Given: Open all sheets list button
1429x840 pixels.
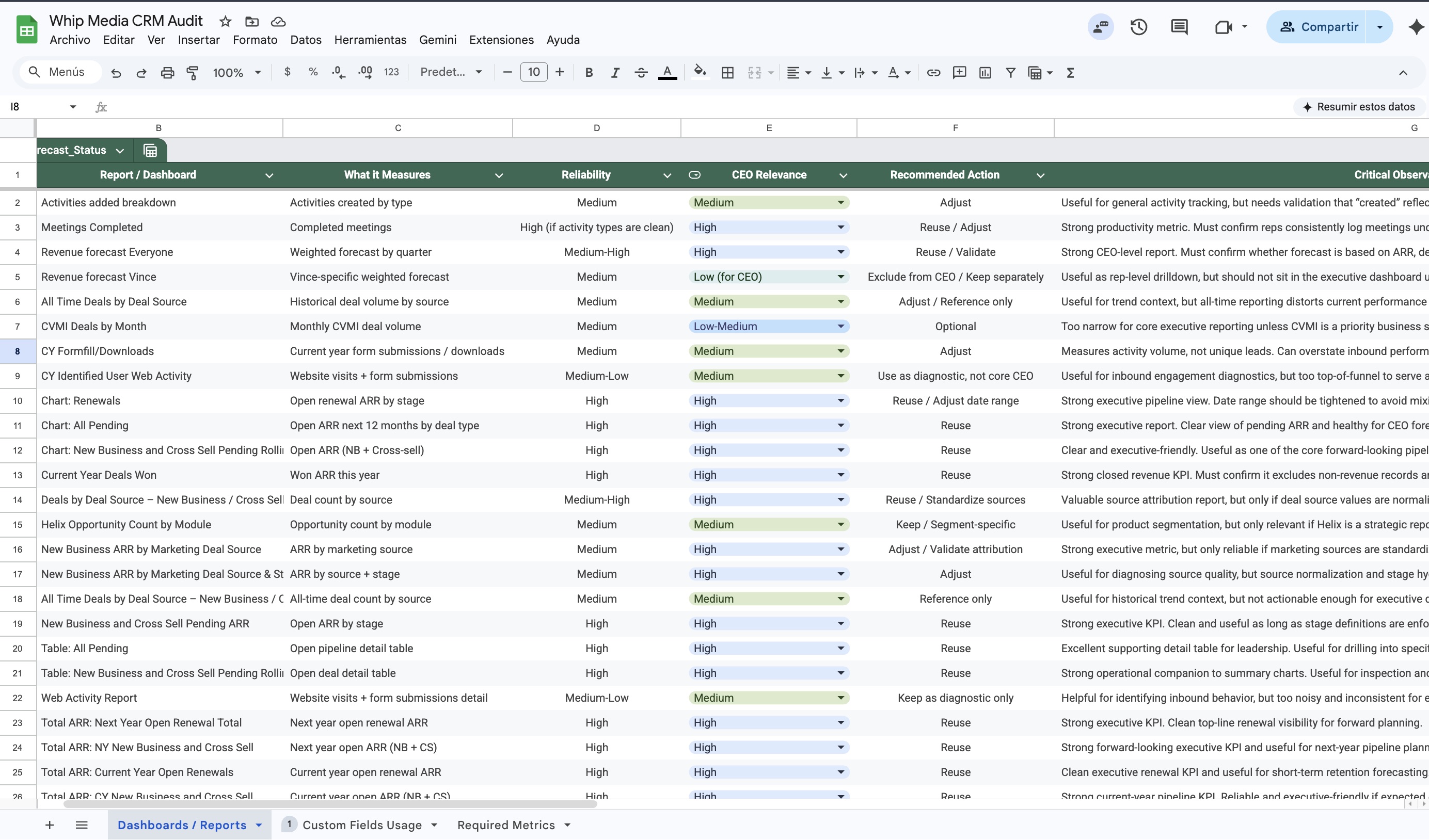Looking at the screenshot, I should pos(82,825).
